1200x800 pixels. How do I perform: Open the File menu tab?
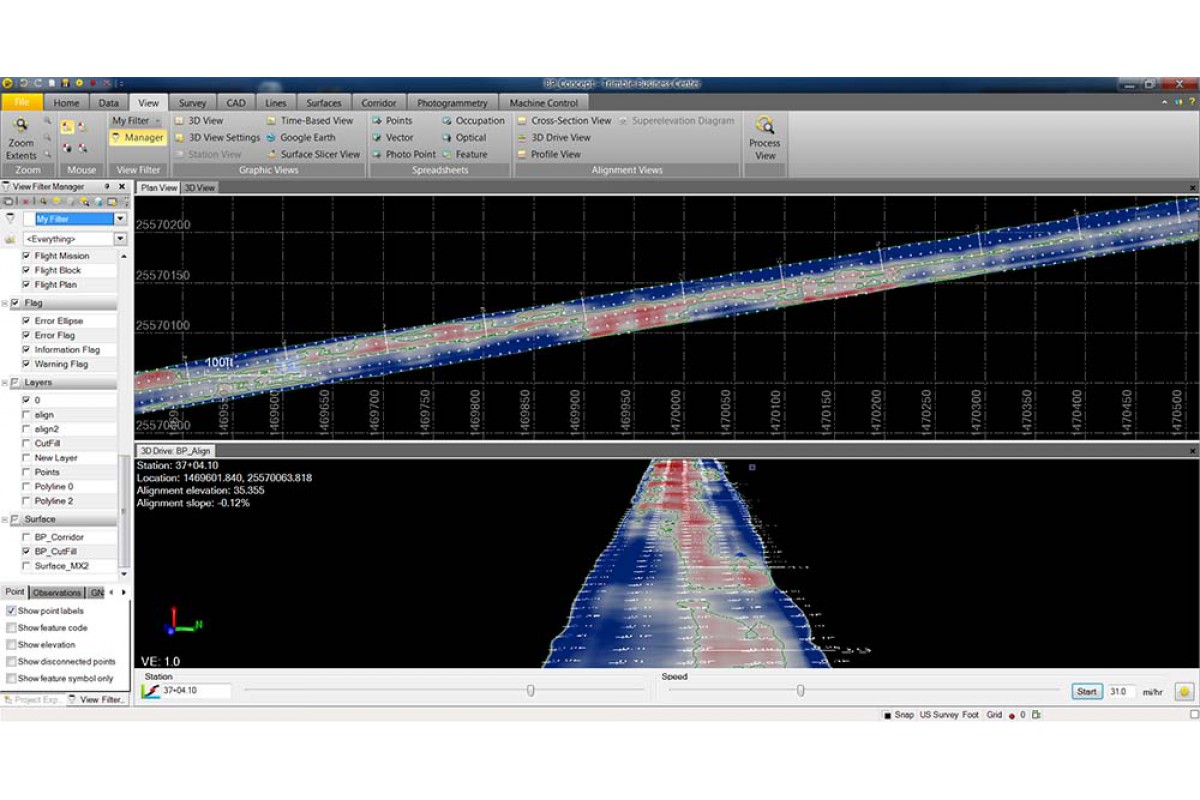[22, 102]
